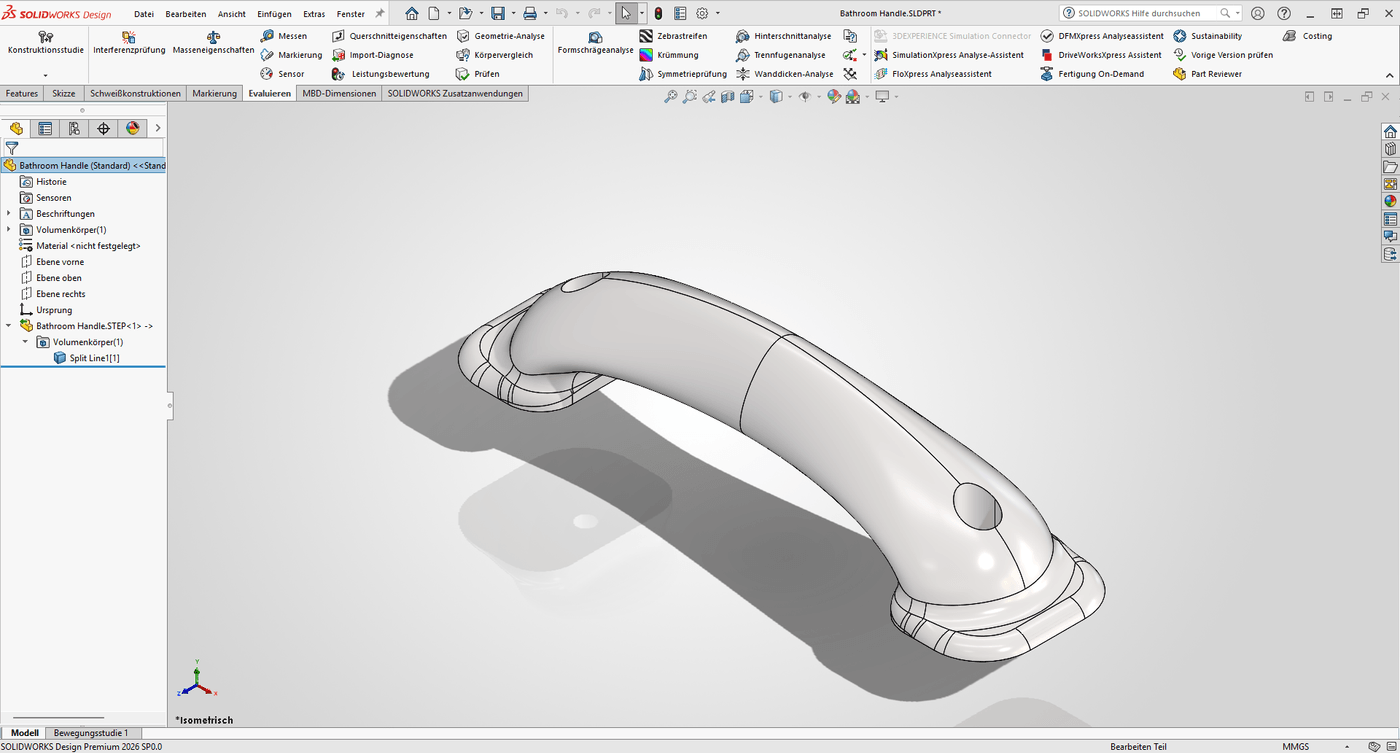Enable the DisplayManager panel via its globe icon
1400x753 pixels.
[132, 128]
